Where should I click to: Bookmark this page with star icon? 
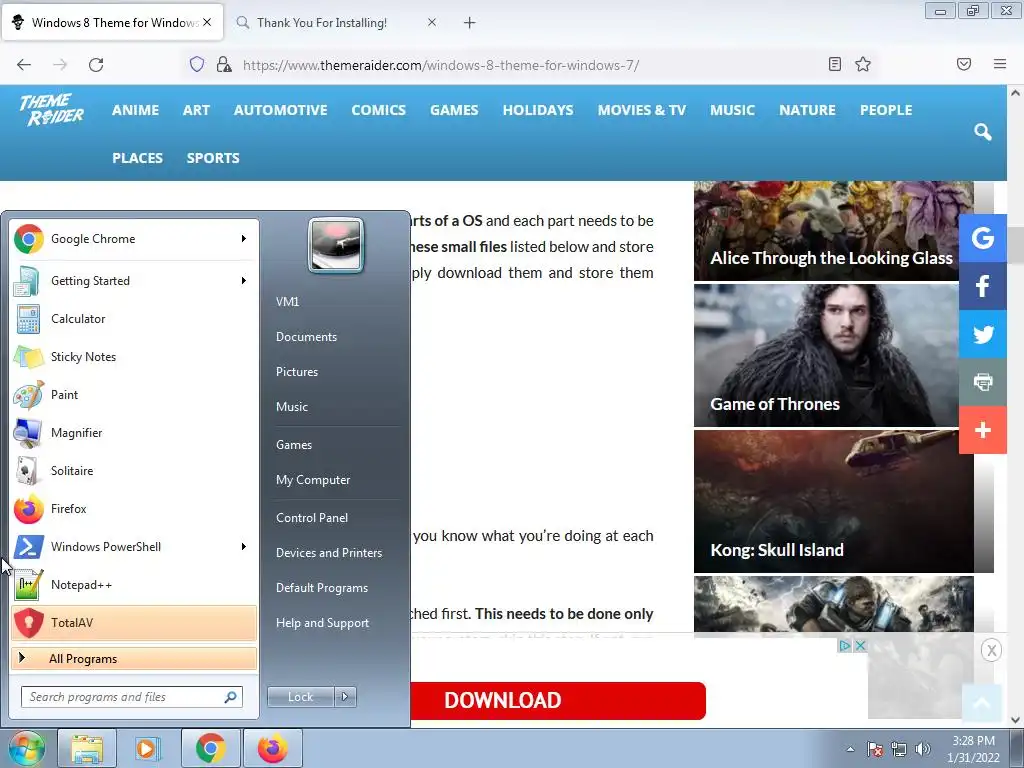(863, 64)
